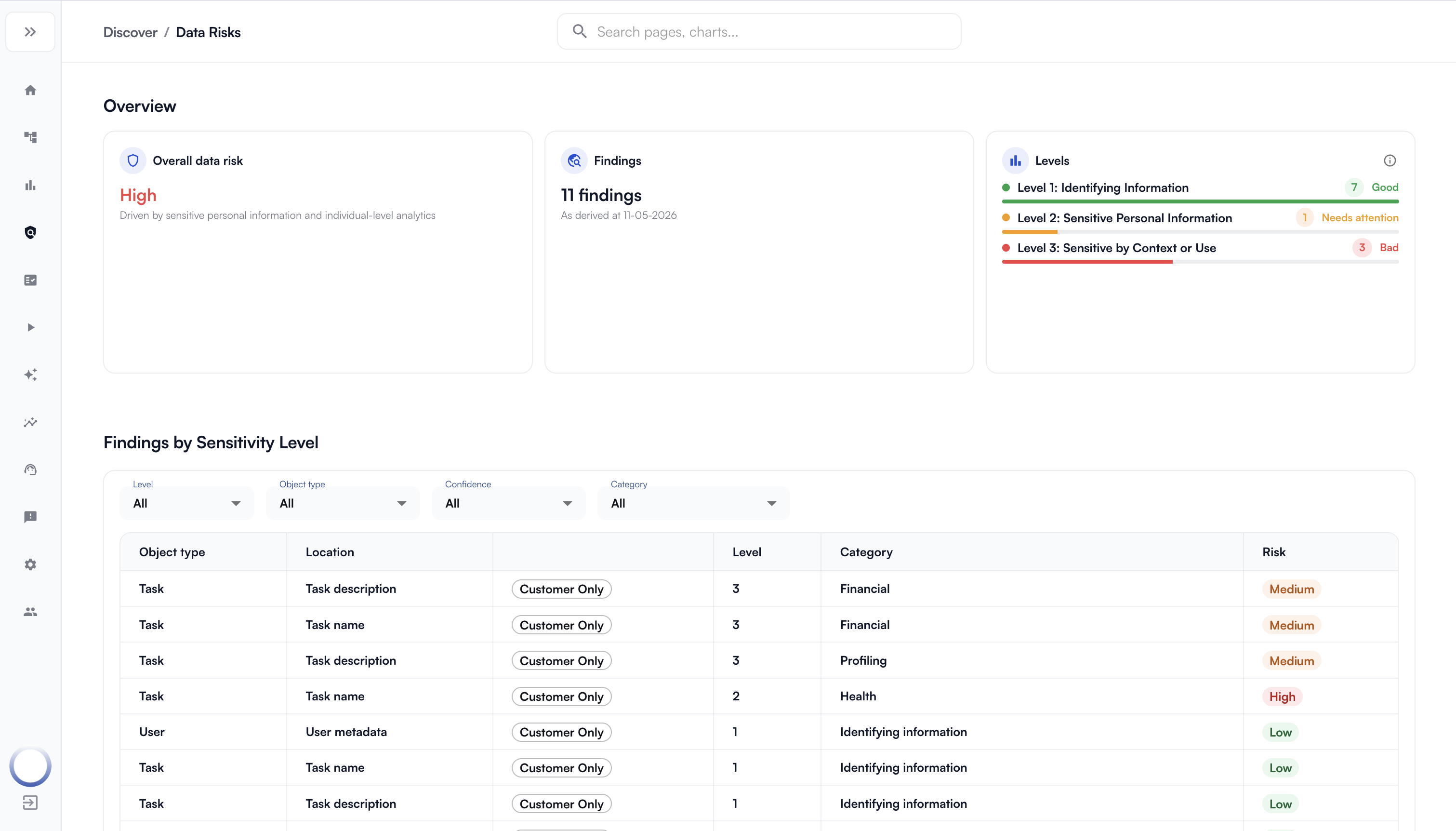The image size is (1456, 831).
Task: Expand the sidebar with the double-chevron button
Action: pos(30,32)
